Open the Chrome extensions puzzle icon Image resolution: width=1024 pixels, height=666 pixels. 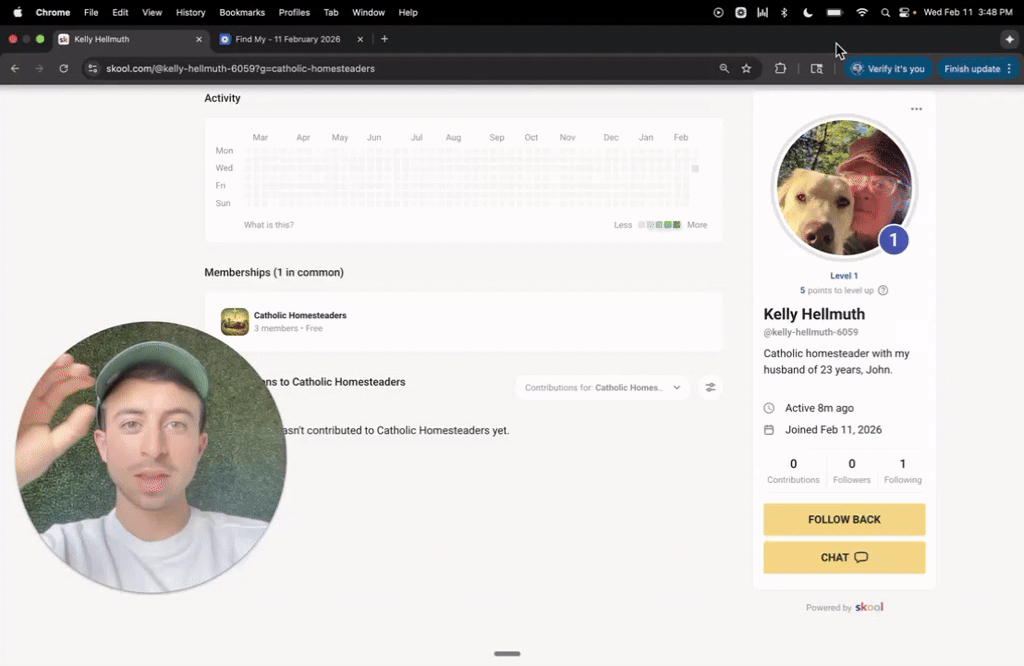780,68
